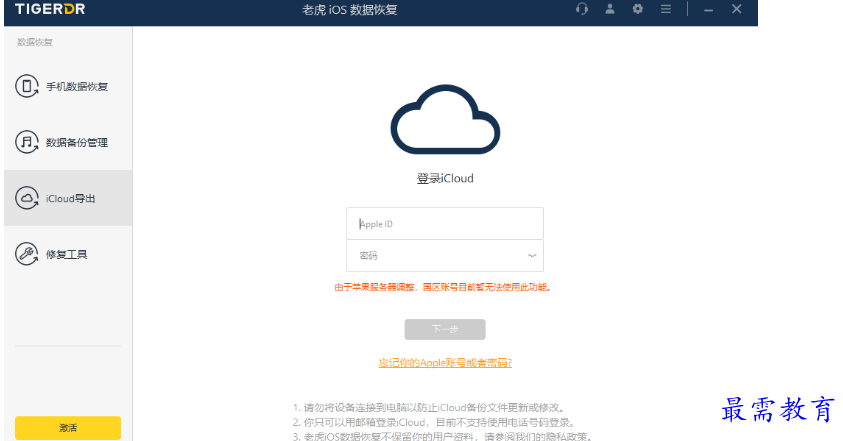
Task: Focus the Apple ID input field
Action: [445, 224]
